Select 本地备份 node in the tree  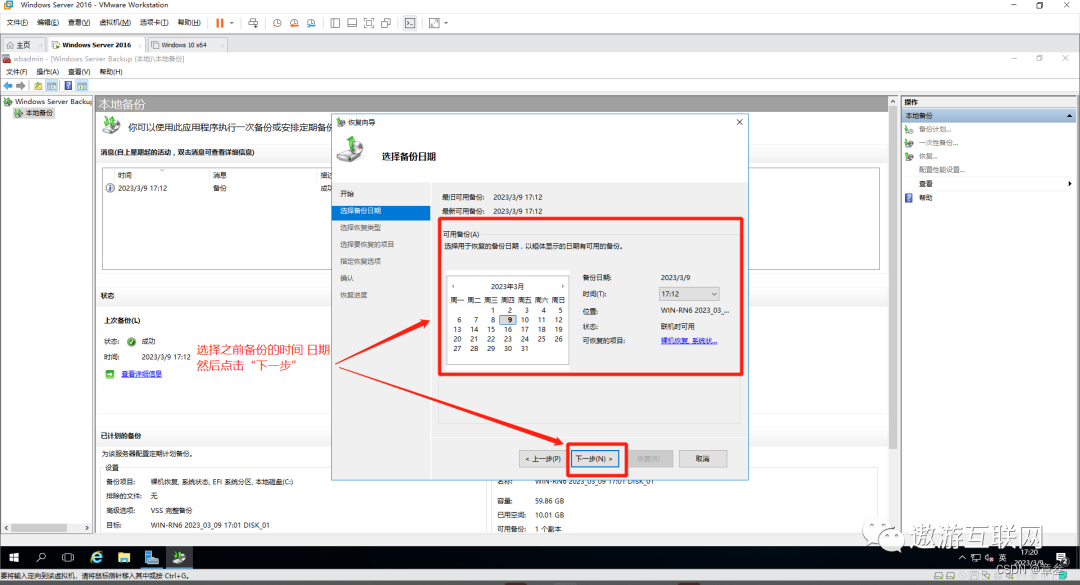coord(39,113)
